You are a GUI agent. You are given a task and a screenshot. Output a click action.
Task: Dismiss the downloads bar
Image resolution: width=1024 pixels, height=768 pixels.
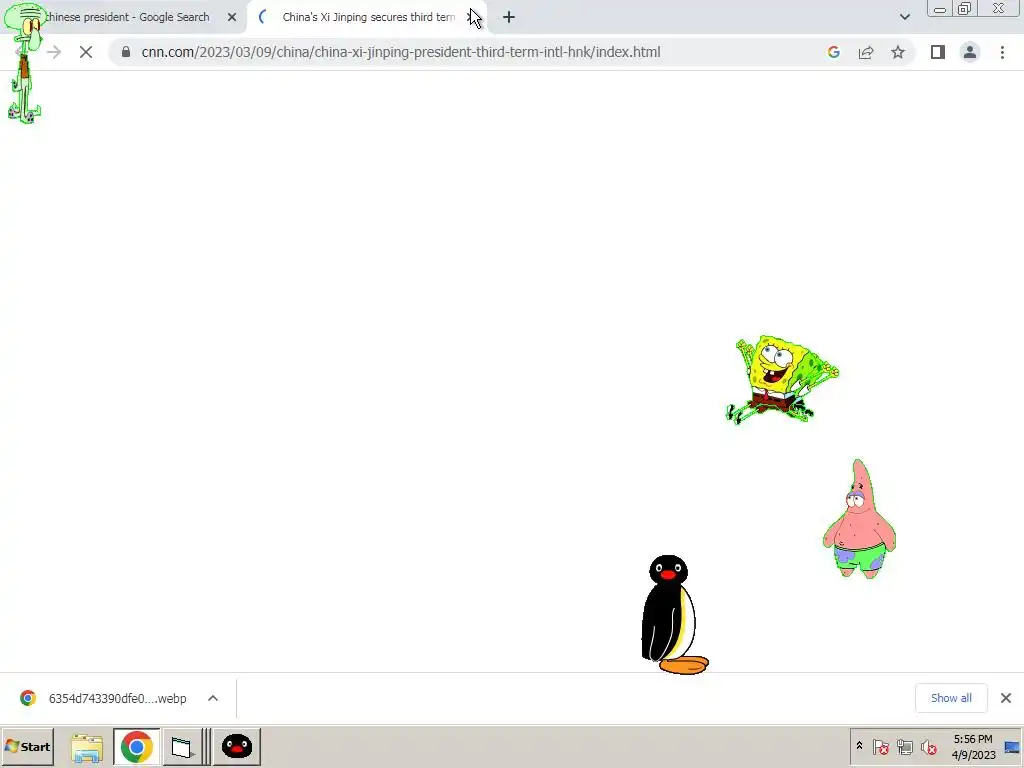click(x=1006, y=698)
